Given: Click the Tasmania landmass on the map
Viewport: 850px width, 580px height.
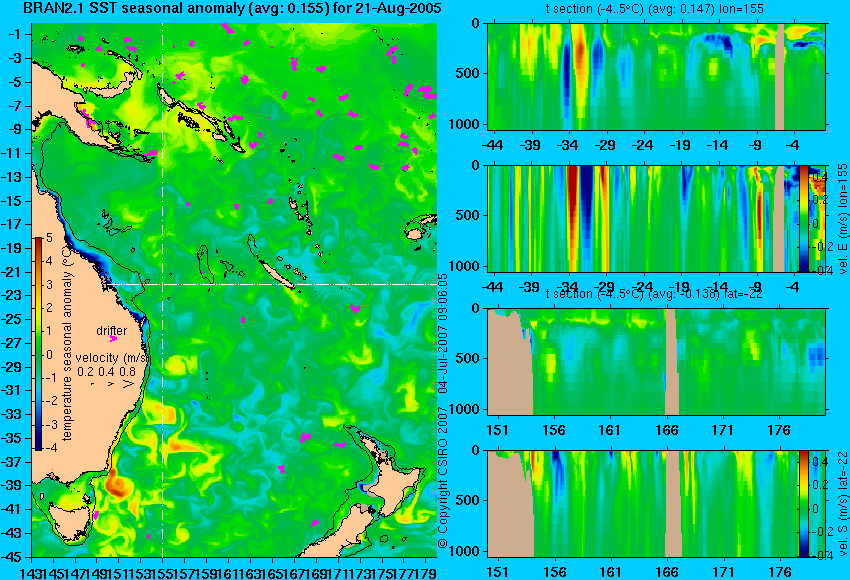Looking at the screenshot, I should coord(70,521).
